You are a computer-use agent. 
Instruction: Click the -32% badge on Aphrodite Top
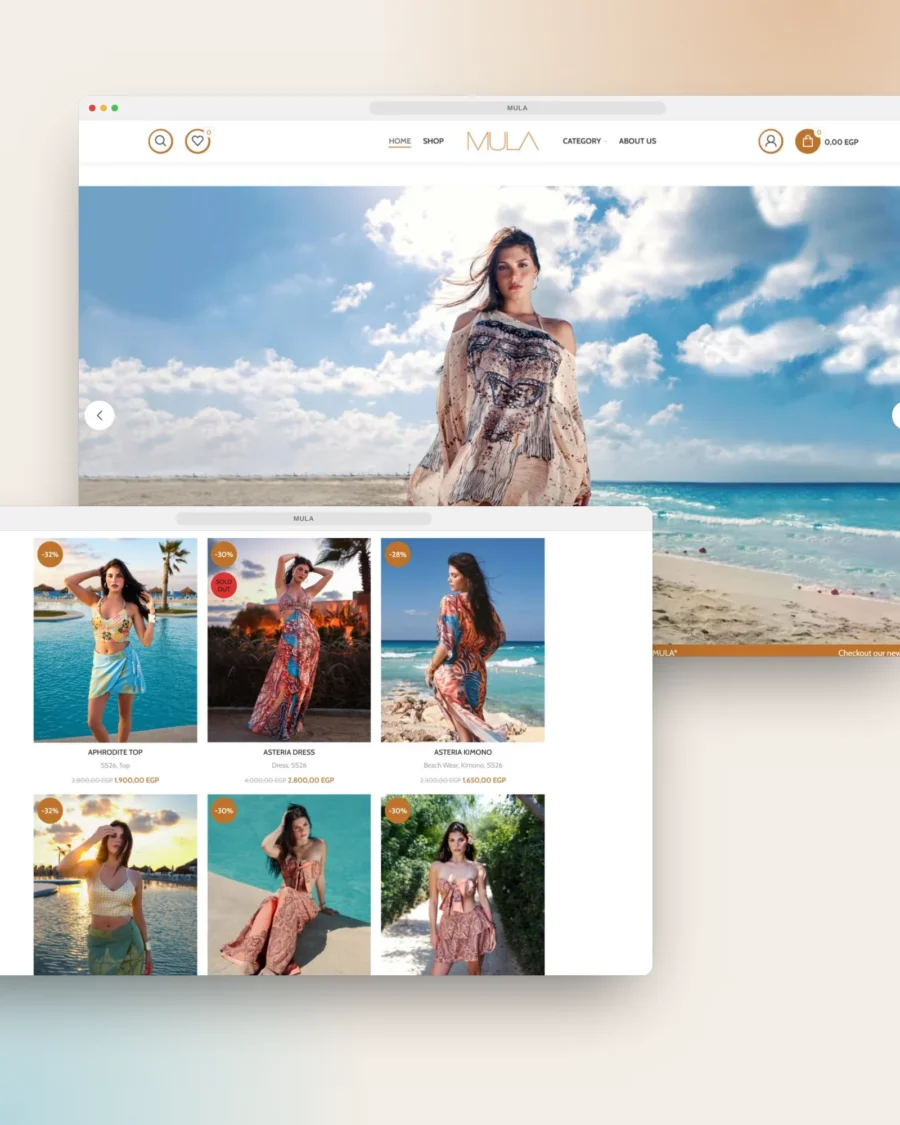click(x=50, y=555)
